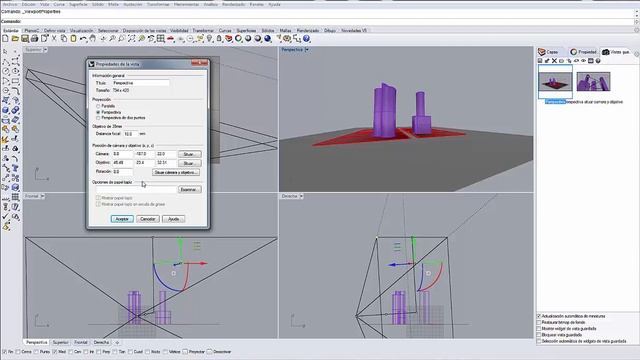Enable Mostrar widget de vista guardada checkbox
This screenshot has width=640, height=360.
pos(539,328)
